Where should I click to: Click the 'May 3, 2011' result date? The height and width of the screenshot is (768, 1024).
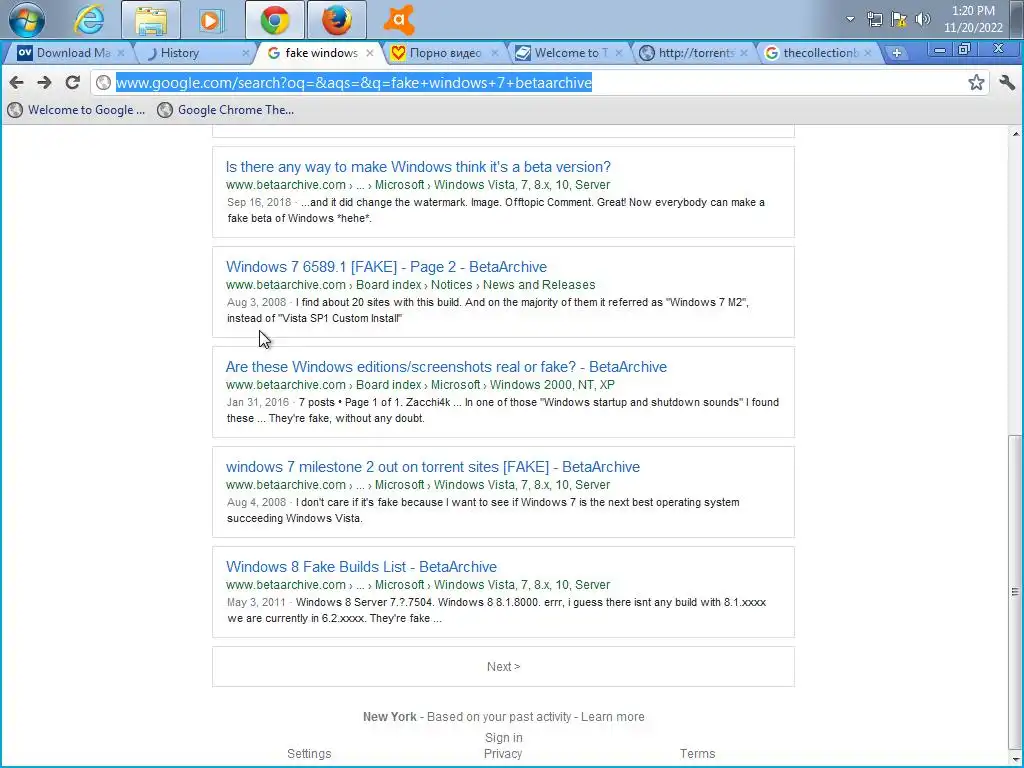256,601
